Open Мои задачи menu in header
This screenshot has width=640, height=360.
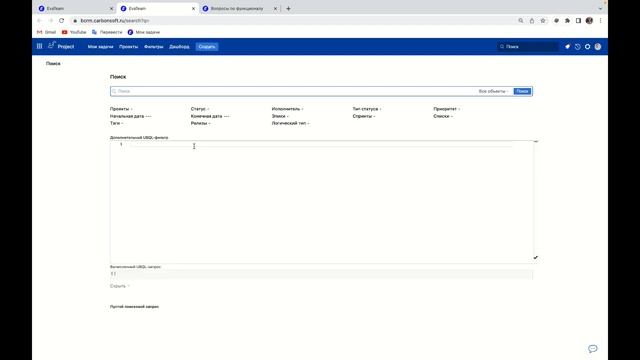coord(100,47)
